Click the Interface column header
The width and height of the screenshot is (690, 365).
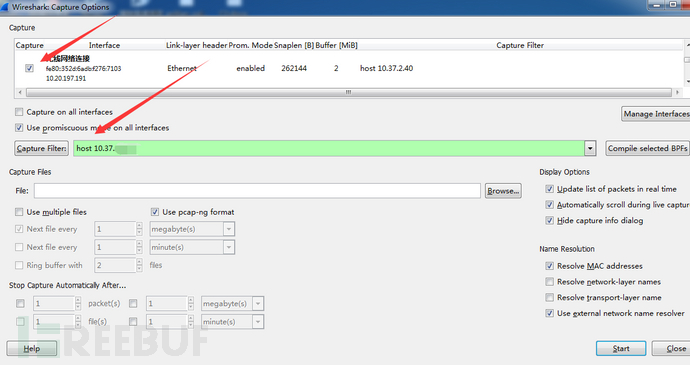point(104,45)
